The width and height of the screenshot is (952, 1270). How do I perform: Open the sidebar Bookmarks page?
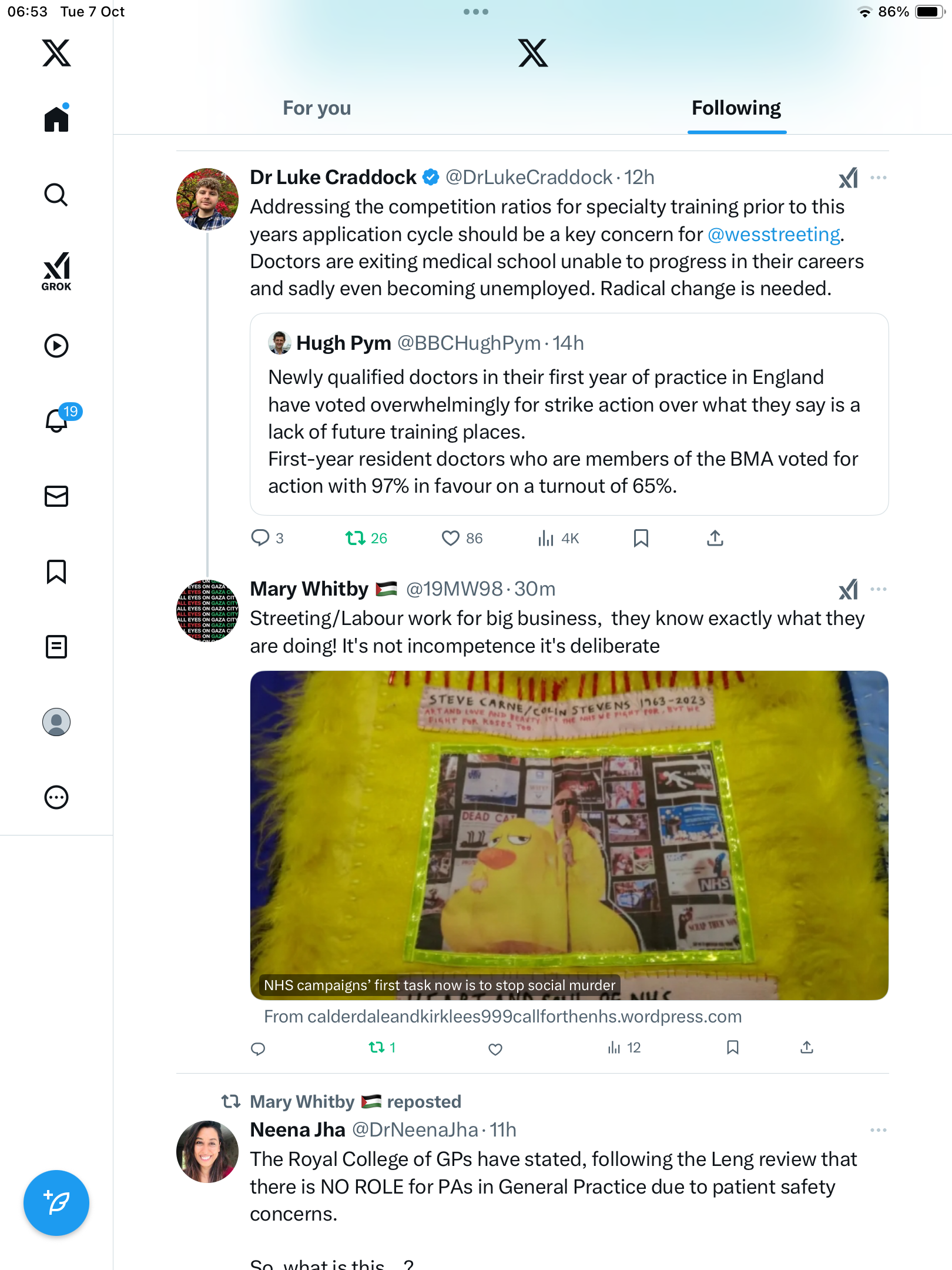coord(56,571)
